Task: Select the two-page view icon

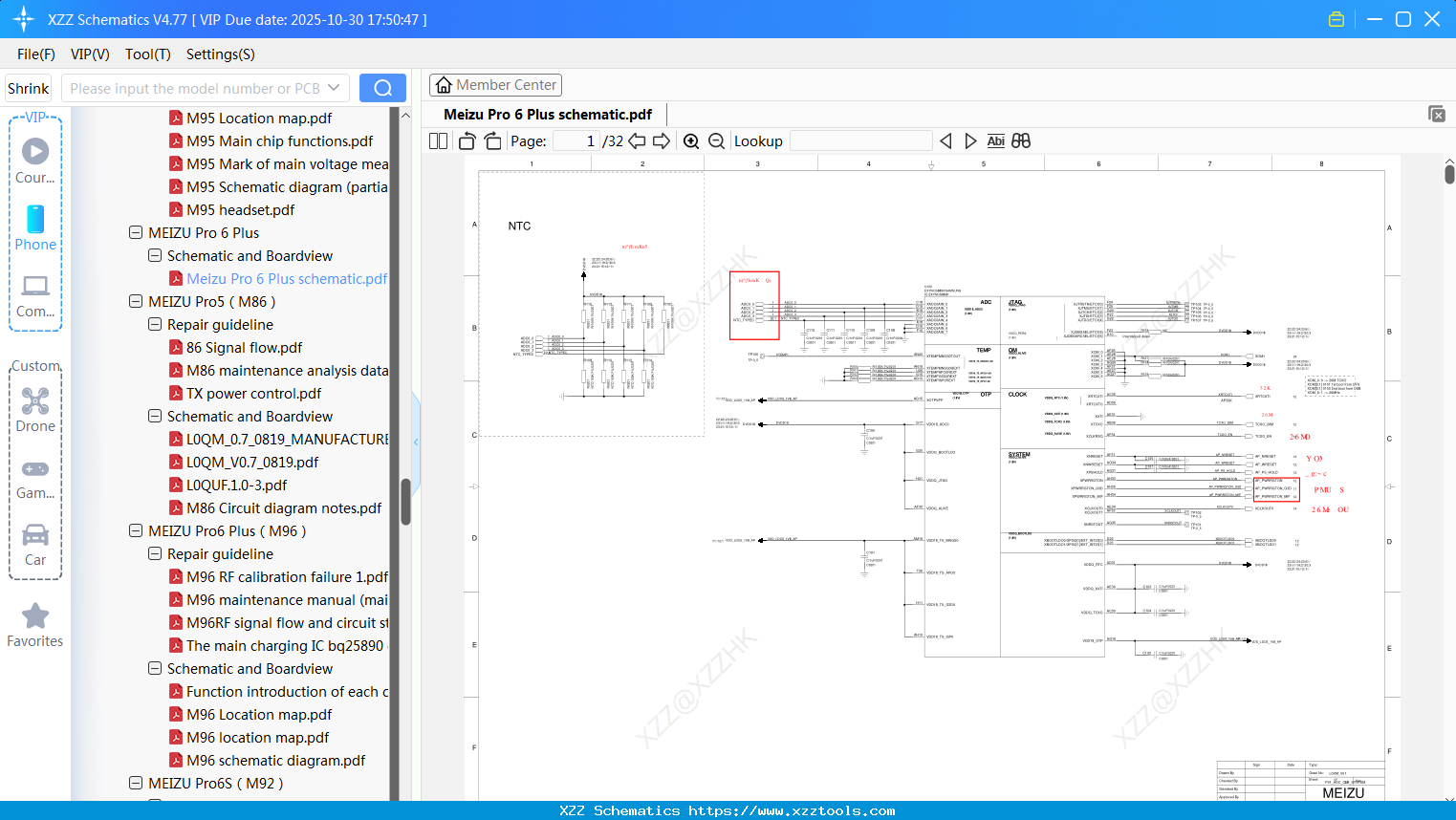Action: [437, 140]
